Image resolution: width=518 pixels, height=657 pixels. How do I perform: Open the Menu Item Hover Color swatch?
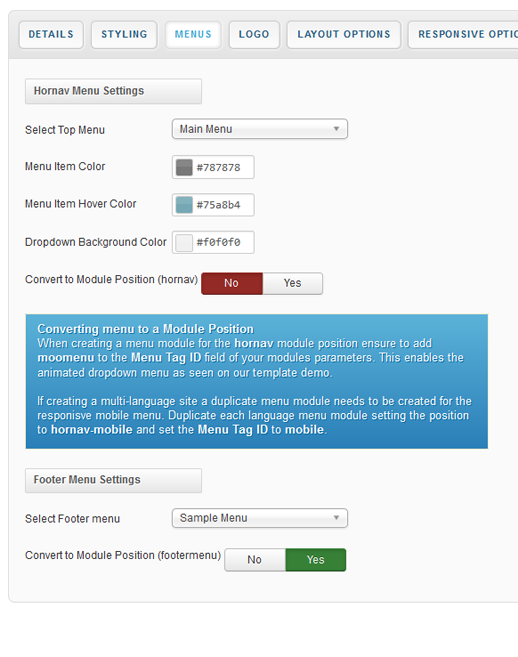point(184,205)
